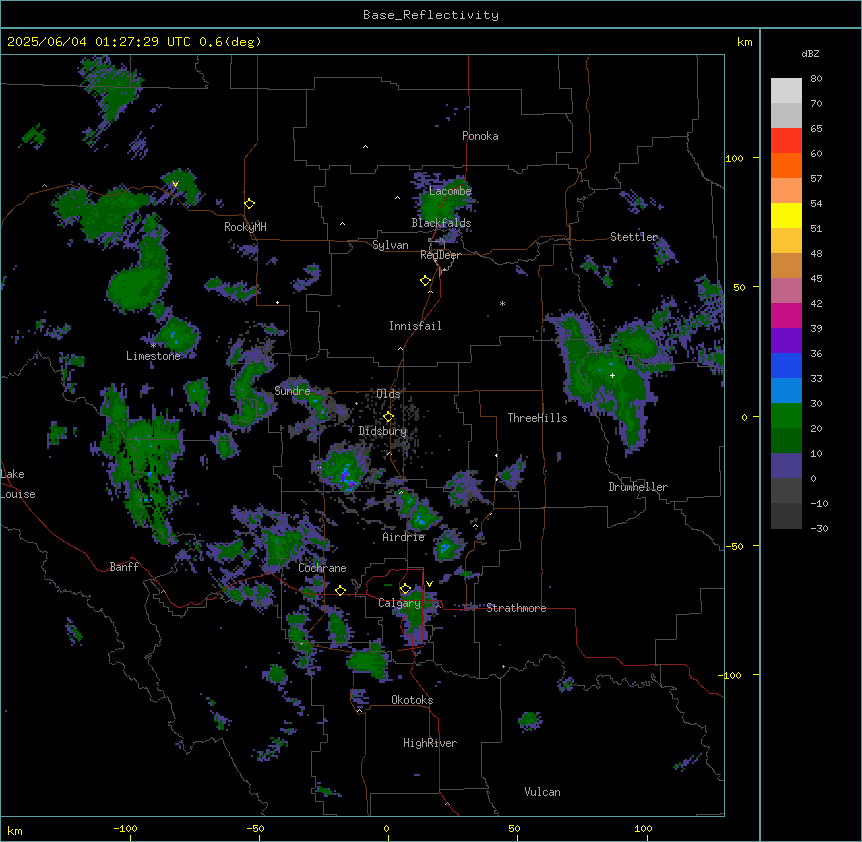Select the Sylvan label
The height and width of the screenshot is (842, 862).
tap(390, 245)
